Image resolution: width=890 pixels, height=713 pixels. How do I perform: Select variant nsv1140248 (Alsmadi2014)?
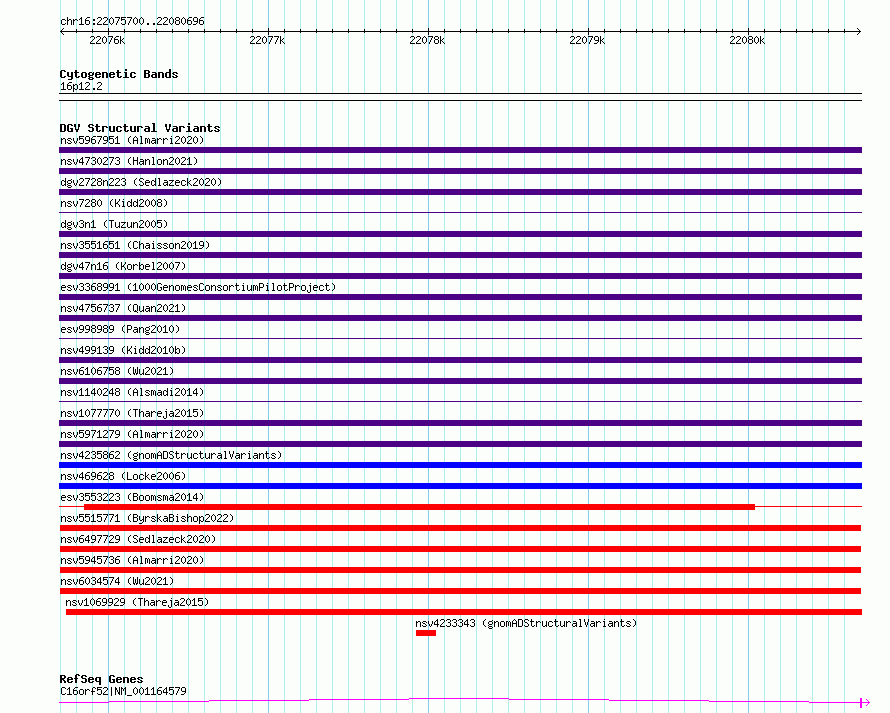[x=132, y=392]
